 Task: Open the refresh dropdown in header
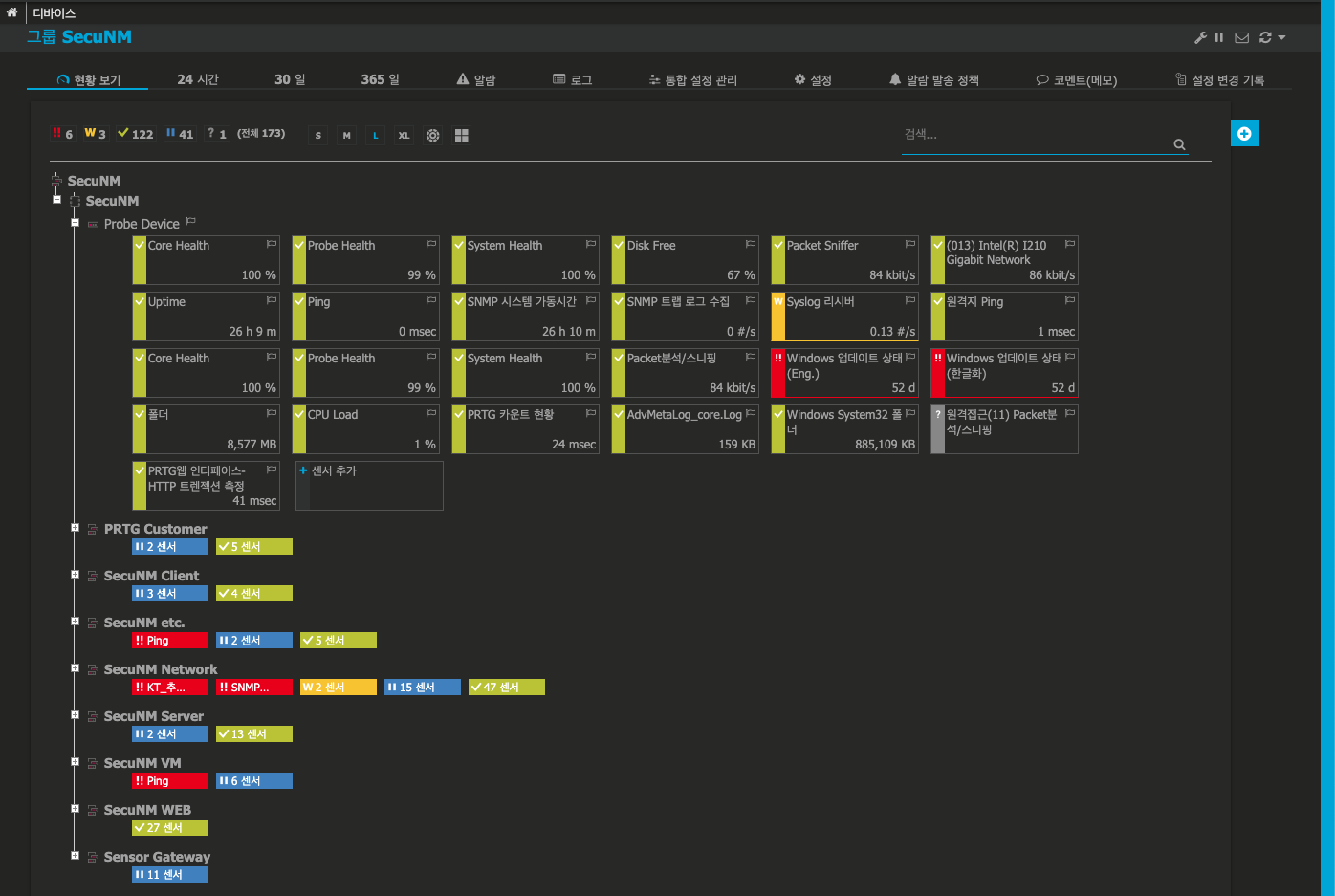point(1272,37)
